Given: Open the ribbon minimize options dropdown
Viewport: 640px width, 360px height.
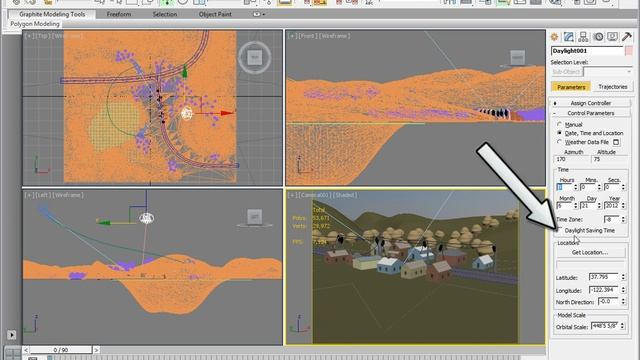Looking at the screenshot, I should click(259, 14).
